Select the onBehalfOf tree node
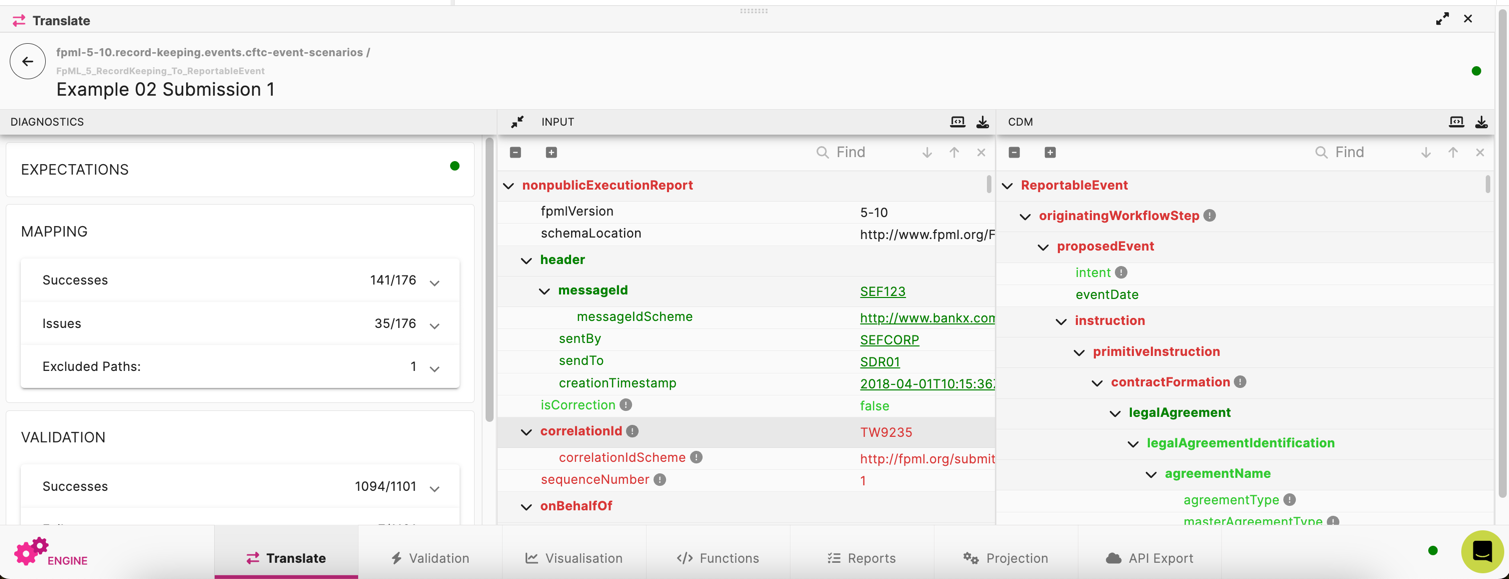This screenshot has width=1509, height=579. tap(576, 506)
